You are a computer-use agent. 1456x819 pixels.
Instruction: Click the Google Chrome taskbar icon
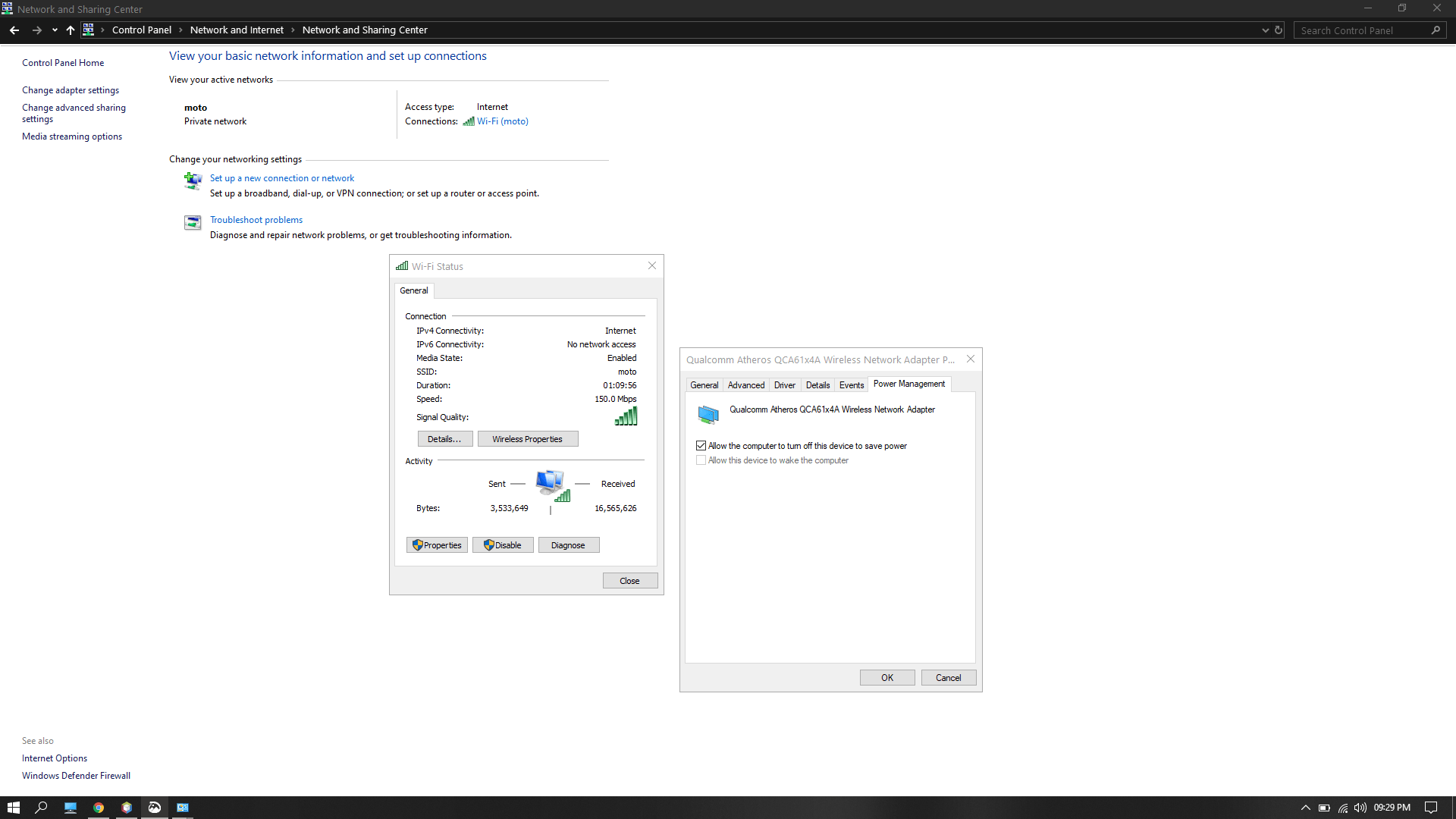[x=99, y=808]
